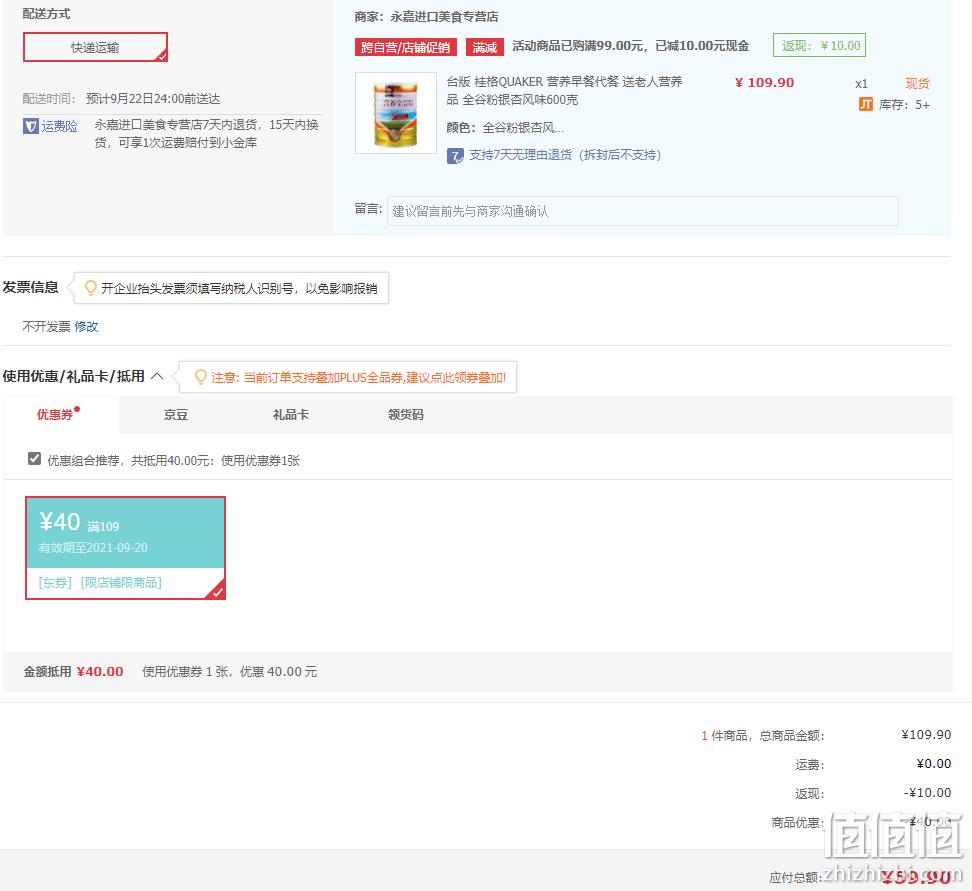
Task: Click the 配送时间 预计9月22日 text
Action: [122, 99]
